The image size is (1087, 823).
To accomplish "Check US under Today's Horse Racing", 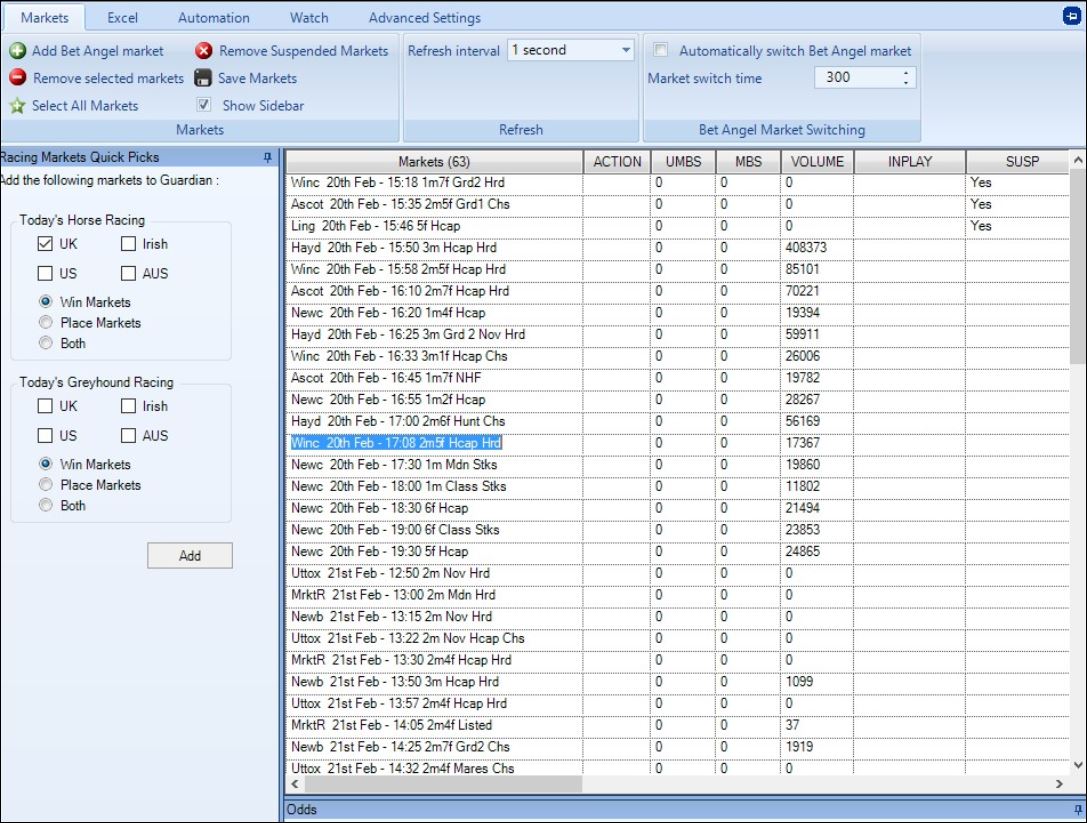I will (x=45, y=273).
